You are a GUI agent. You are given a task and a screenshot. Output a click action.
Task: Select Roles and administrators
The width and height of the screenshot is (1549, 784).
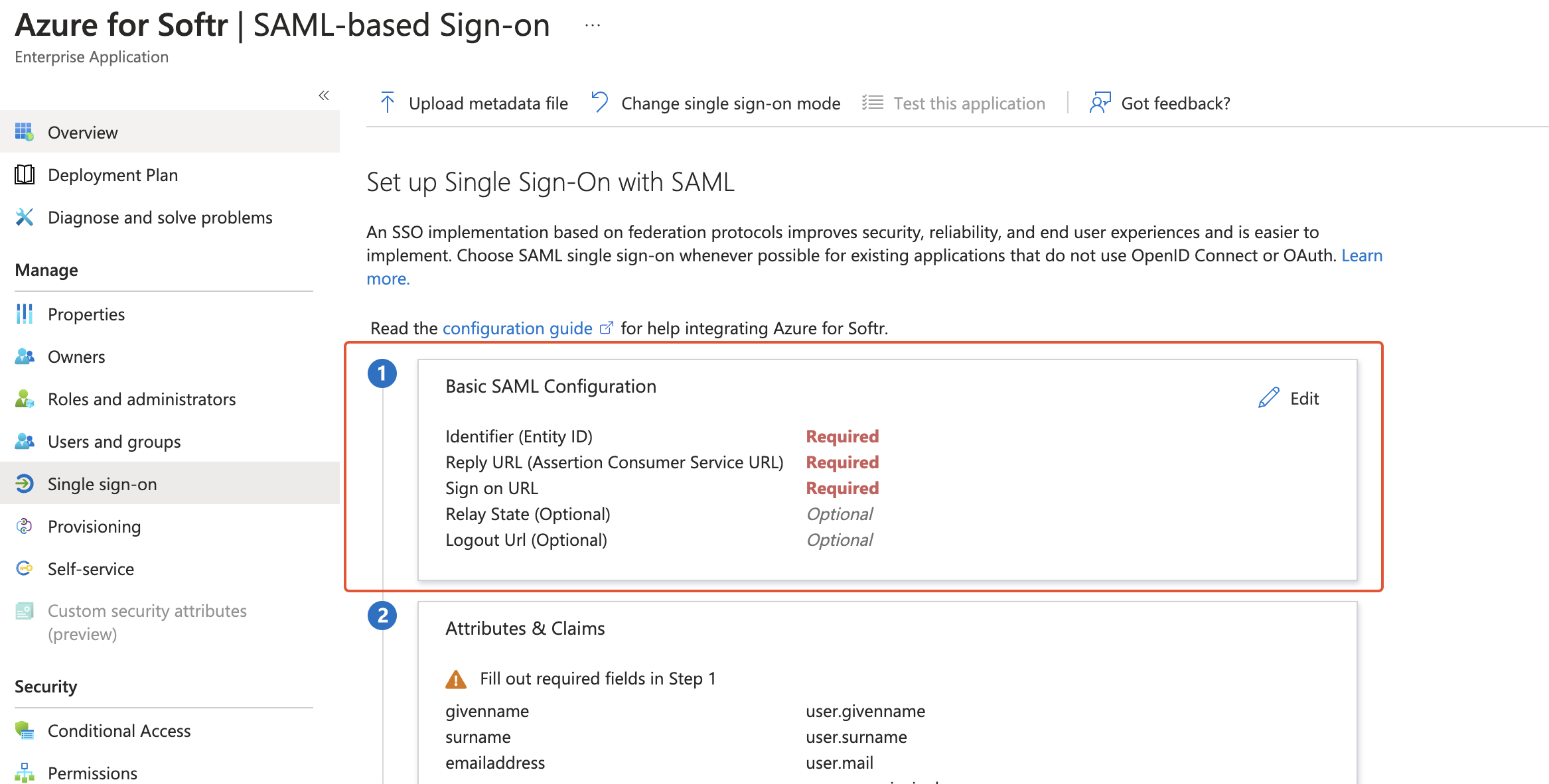(x=141, y=399)
